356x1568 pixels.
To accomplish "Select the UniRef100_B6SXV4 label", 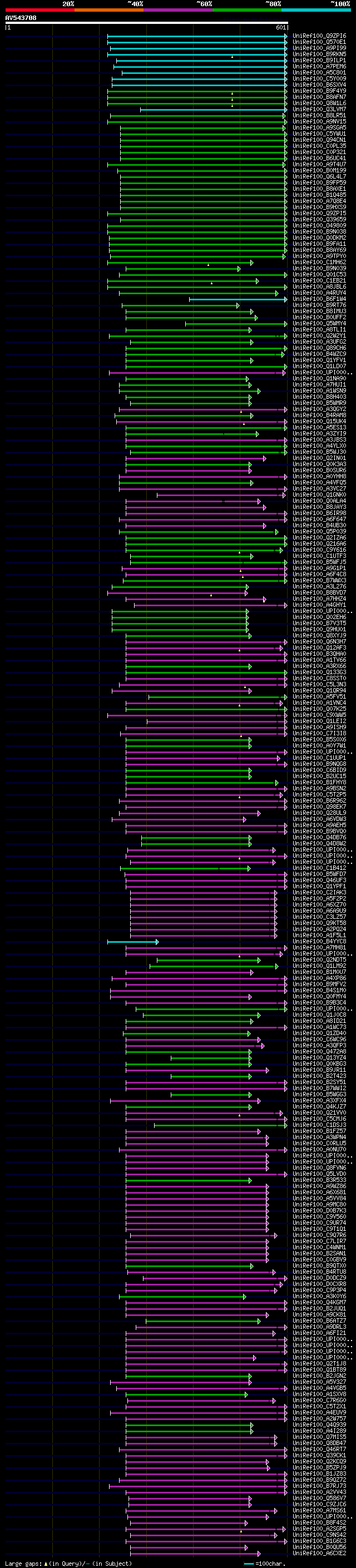I will coord(319,85).
